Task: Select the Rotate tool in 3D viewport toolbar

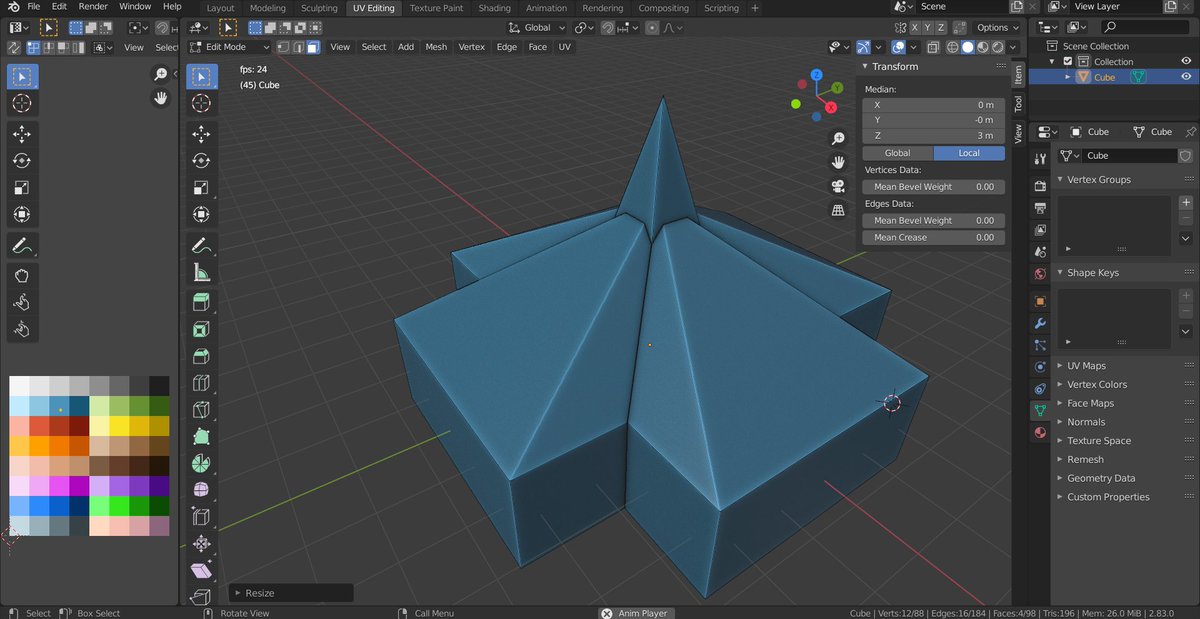Action: (201, 161)
